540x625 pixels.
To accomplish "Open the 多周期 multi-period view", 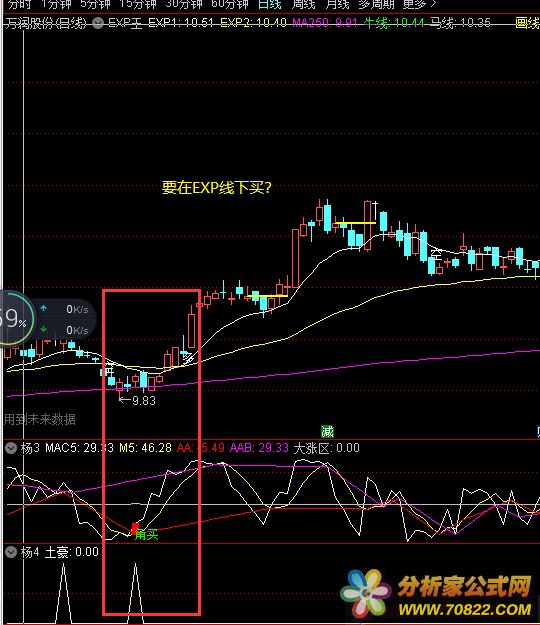I will (376, 4).
